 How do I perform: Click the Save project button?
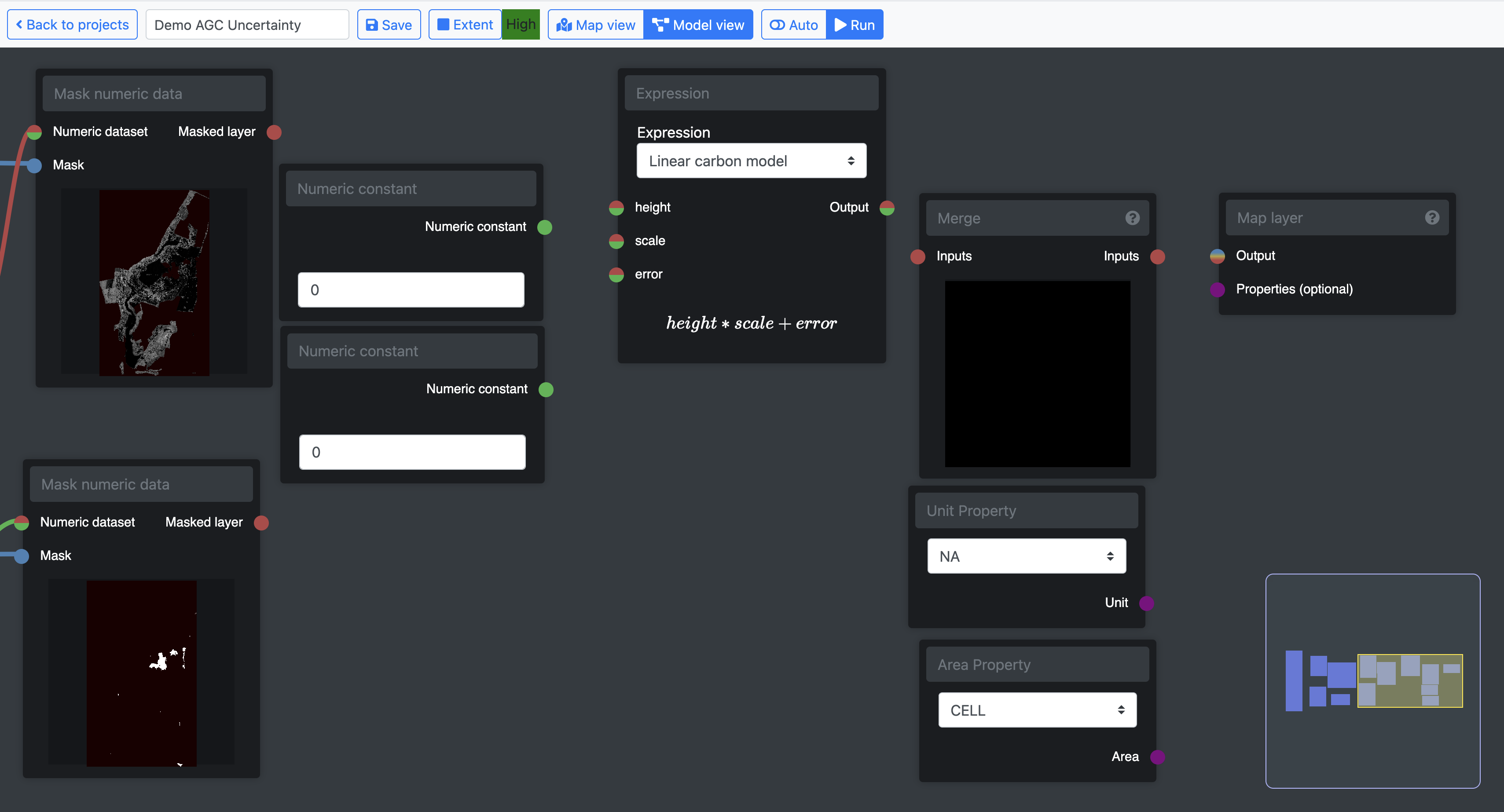[389, 25]
